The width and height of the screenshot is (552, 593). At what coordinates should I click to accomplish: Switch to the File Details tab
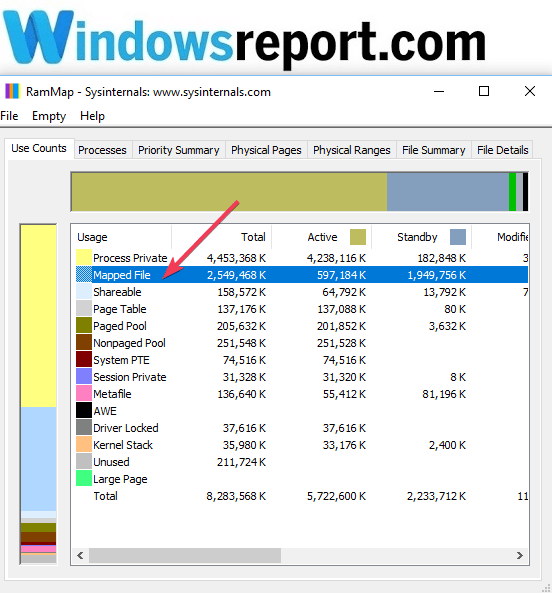click(502, 150)
